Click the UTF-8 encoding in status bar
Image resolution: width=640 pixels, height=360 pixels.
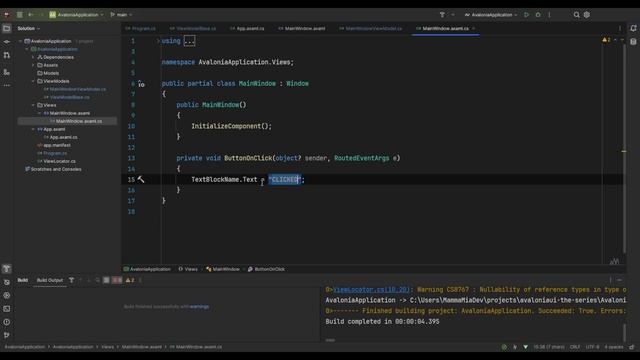pos(592,347)
